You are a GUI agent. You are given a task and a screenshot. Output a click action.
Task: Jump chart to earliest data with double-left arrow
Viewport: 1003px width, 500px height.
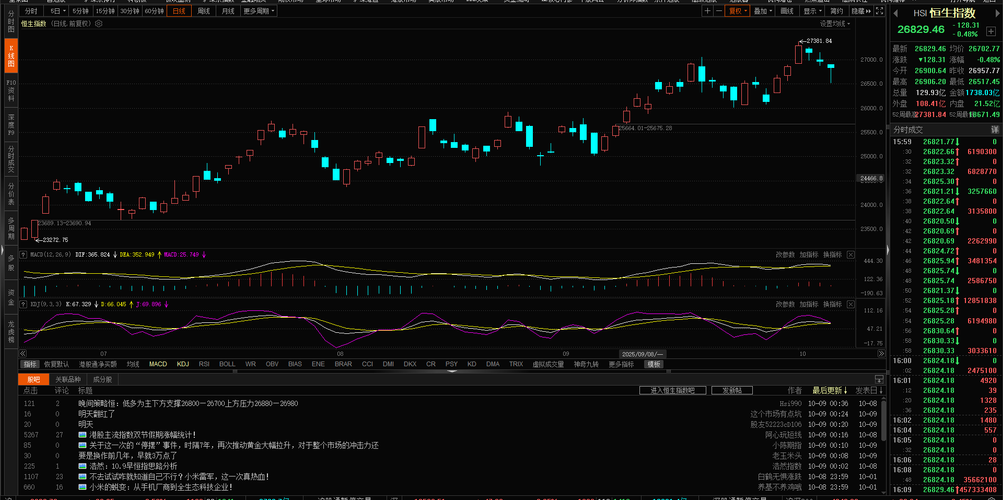(24, 353)
